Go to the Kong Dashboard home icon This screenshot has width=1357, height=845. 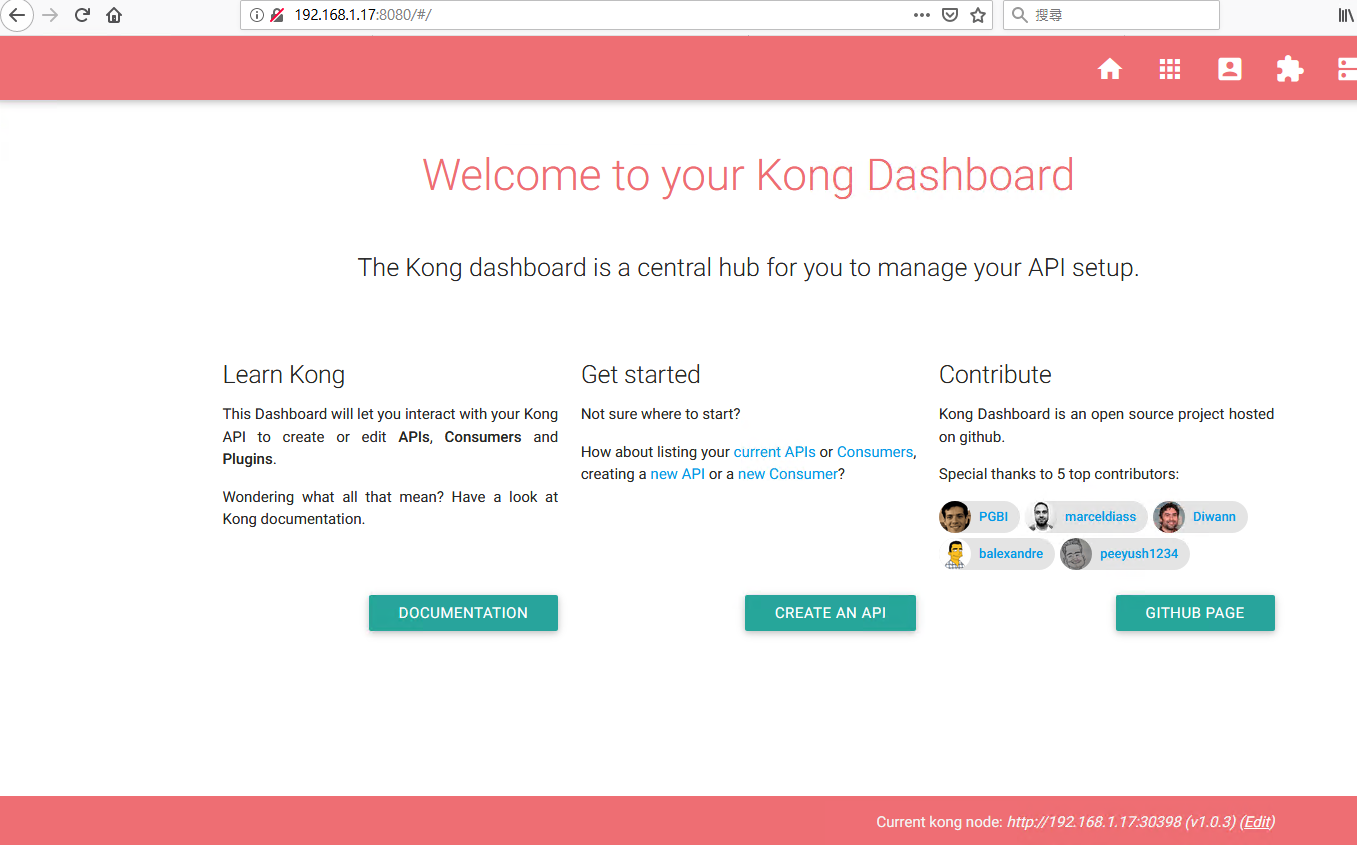click(1110, 69)
